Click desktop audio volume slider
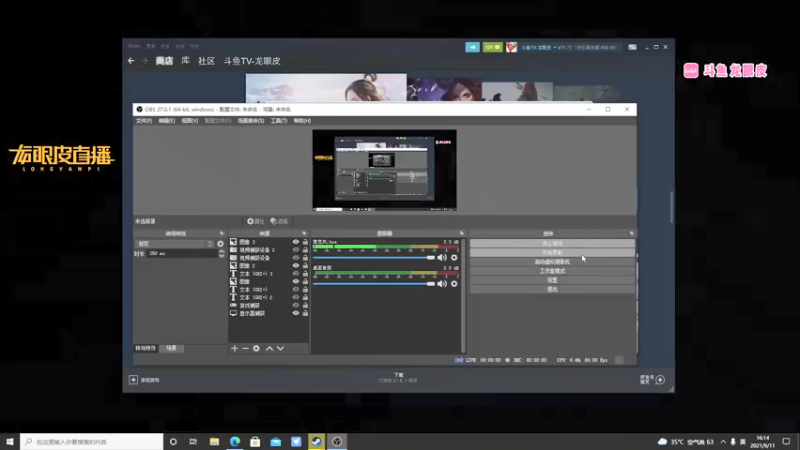This screenshot has width=800, height=450. coord(373,284)
